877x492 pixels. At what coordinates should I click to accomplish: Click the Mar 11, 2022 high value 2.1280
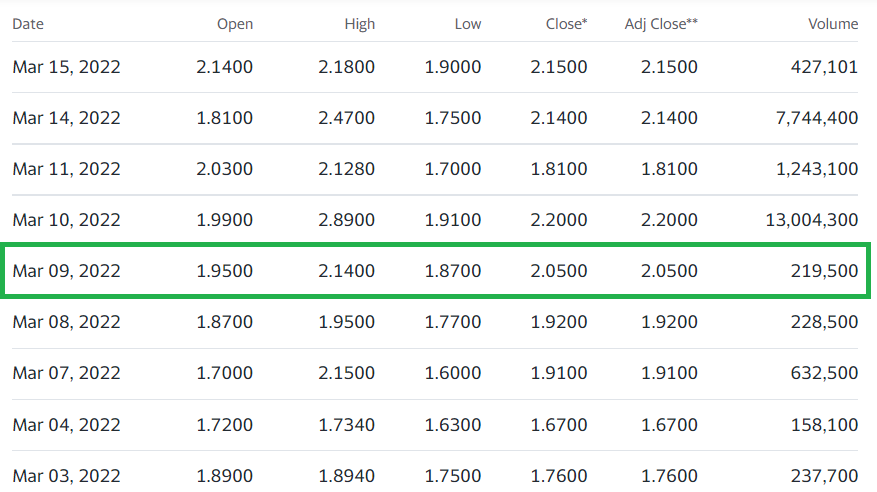click(x=346, y=169)
